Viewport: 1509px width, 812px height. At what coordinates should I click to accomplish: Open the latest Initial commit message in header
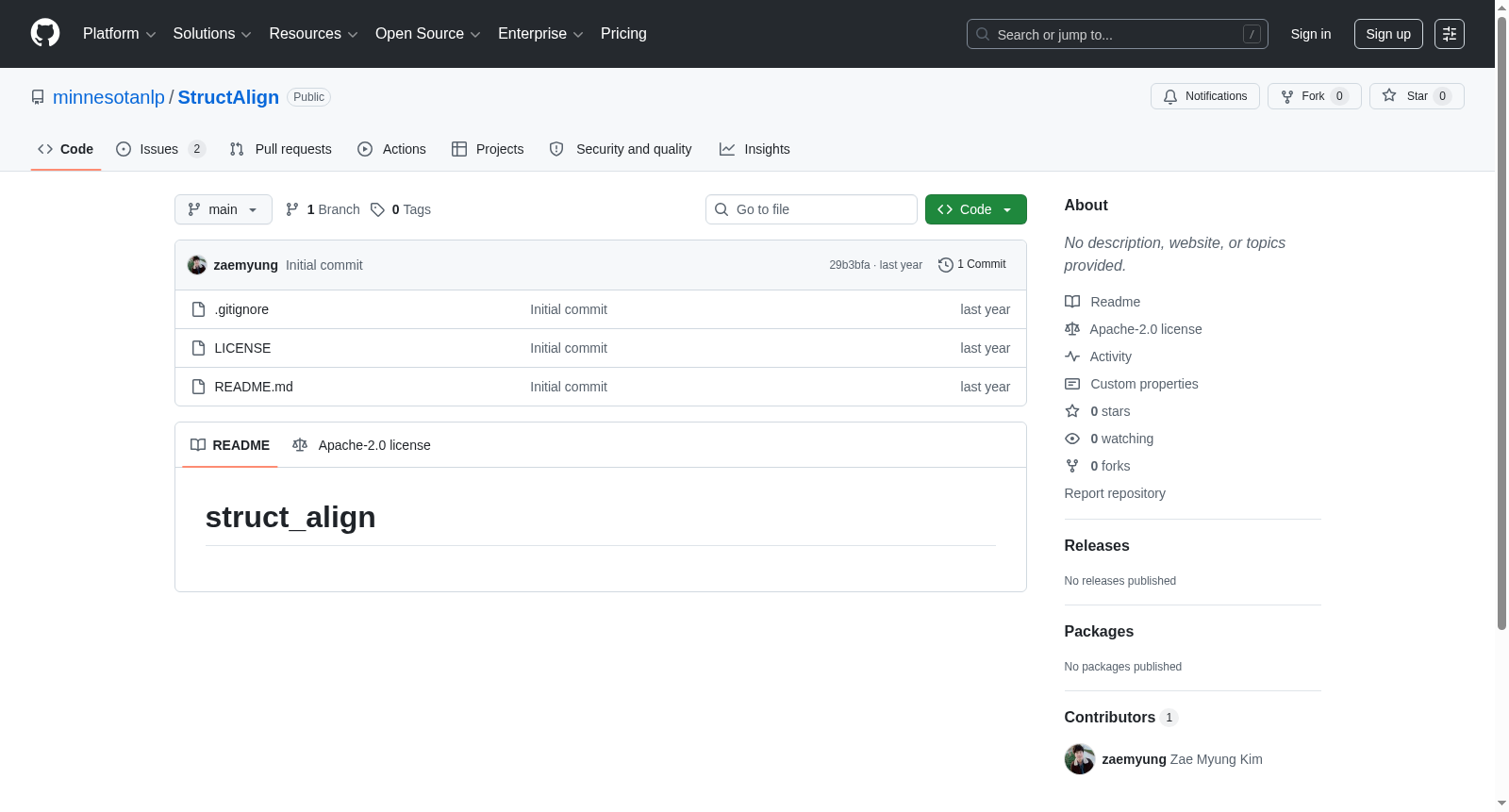[324, 265]
